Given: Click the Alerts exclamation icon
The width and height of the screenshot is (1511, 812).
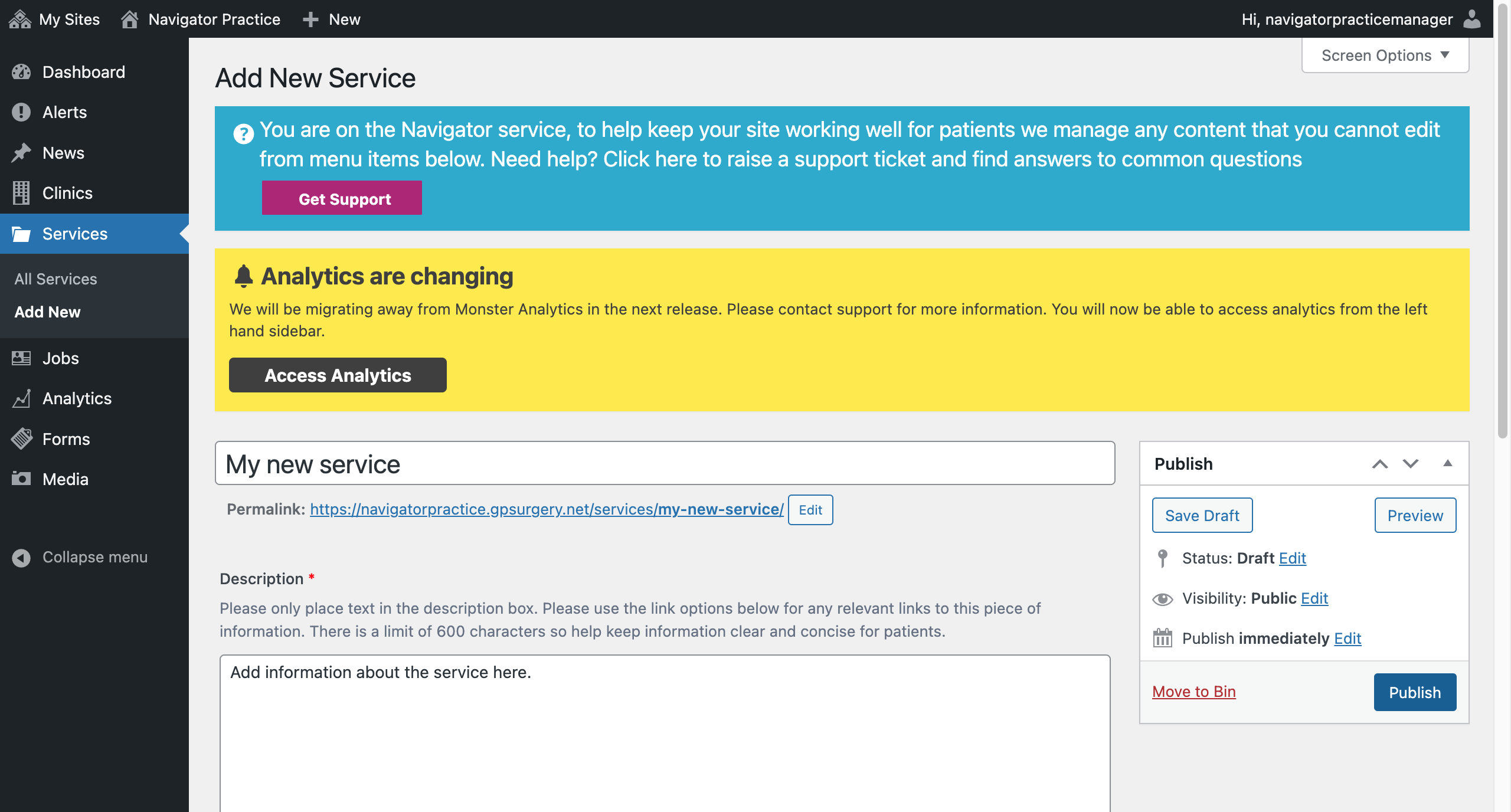Looking at the screenshot, I should (x=21, y=112).
